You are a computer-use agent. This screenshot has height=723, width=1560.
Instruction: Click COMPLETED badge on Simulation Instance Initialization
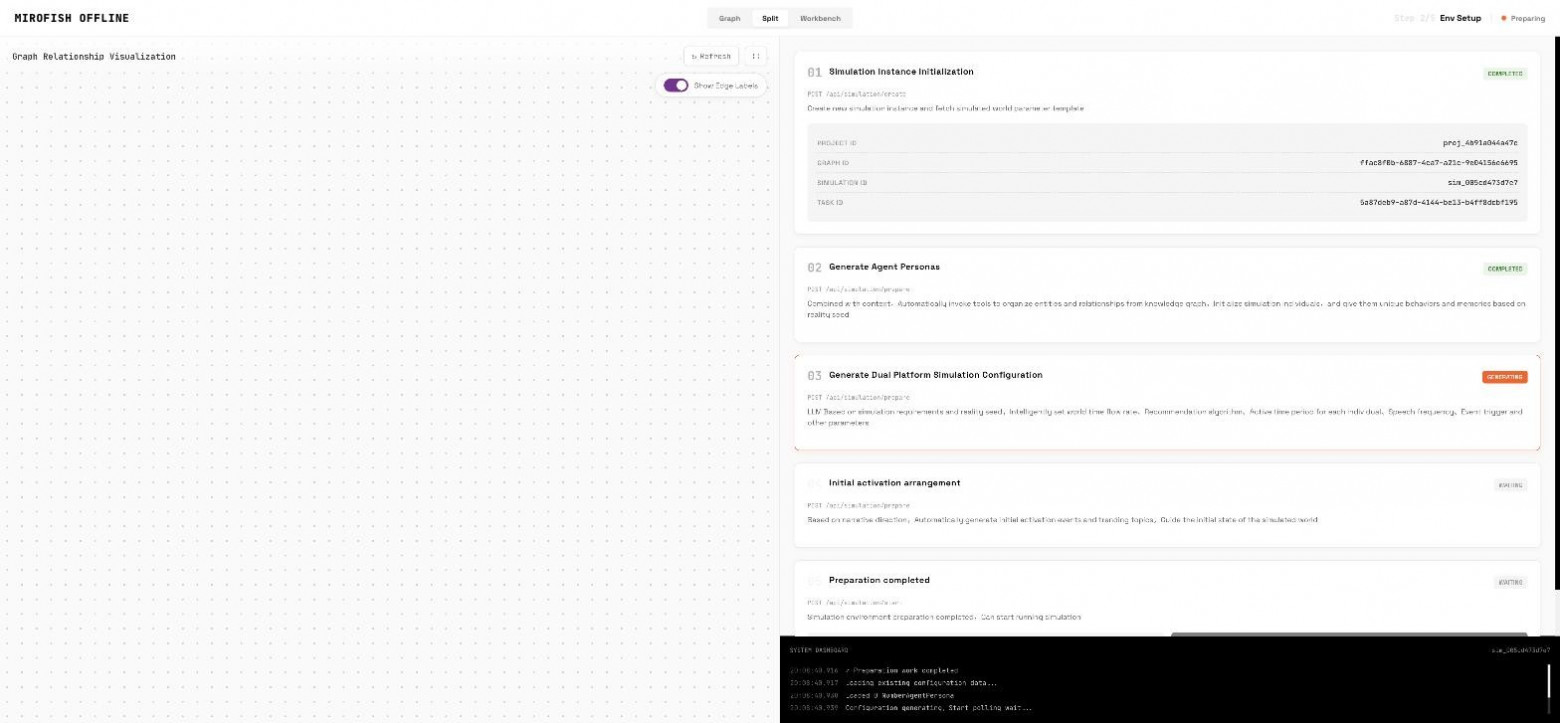pyautogui.click(x=1505, y=74)
